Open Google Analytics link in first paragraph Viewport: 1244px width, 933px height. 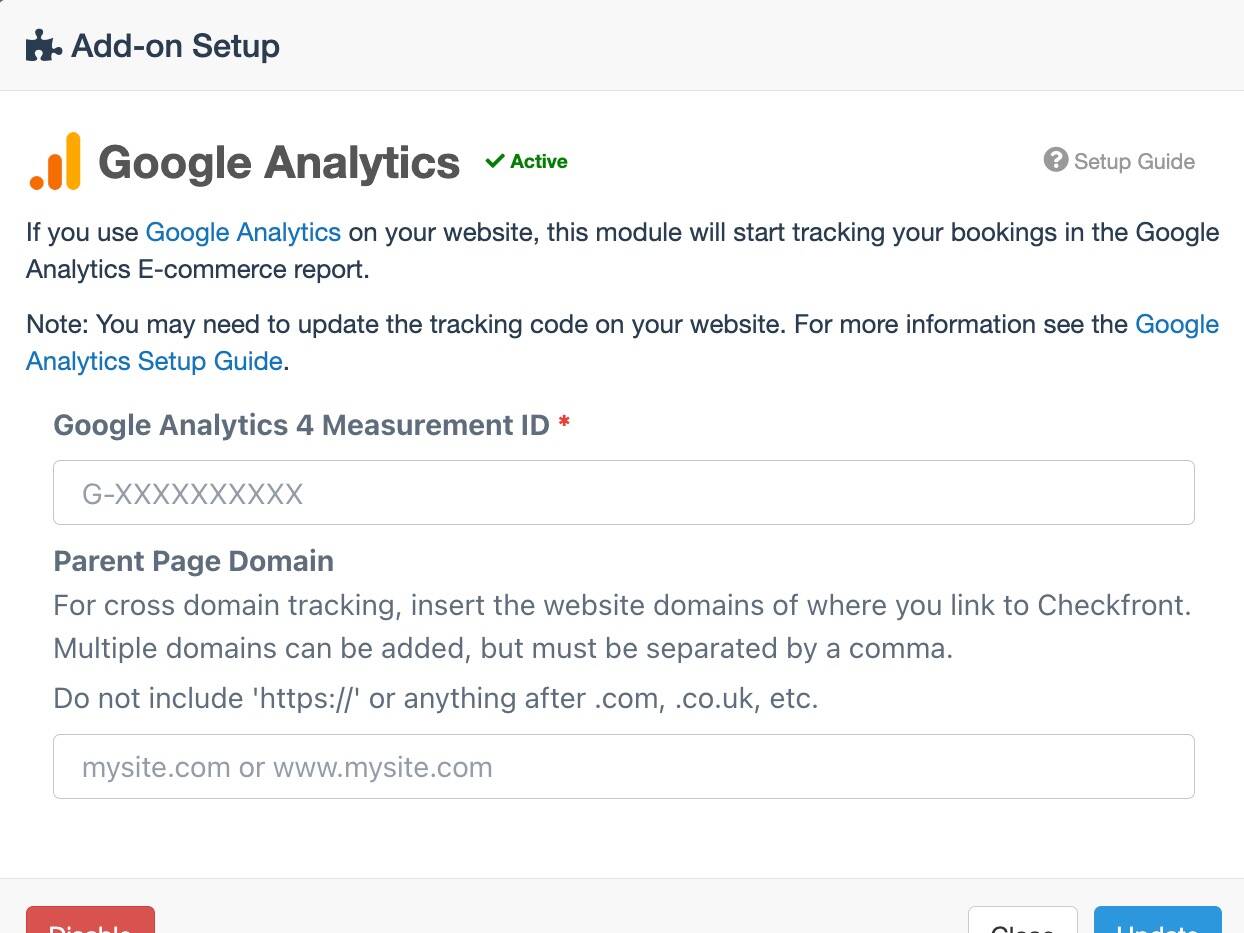click(243, 232)
